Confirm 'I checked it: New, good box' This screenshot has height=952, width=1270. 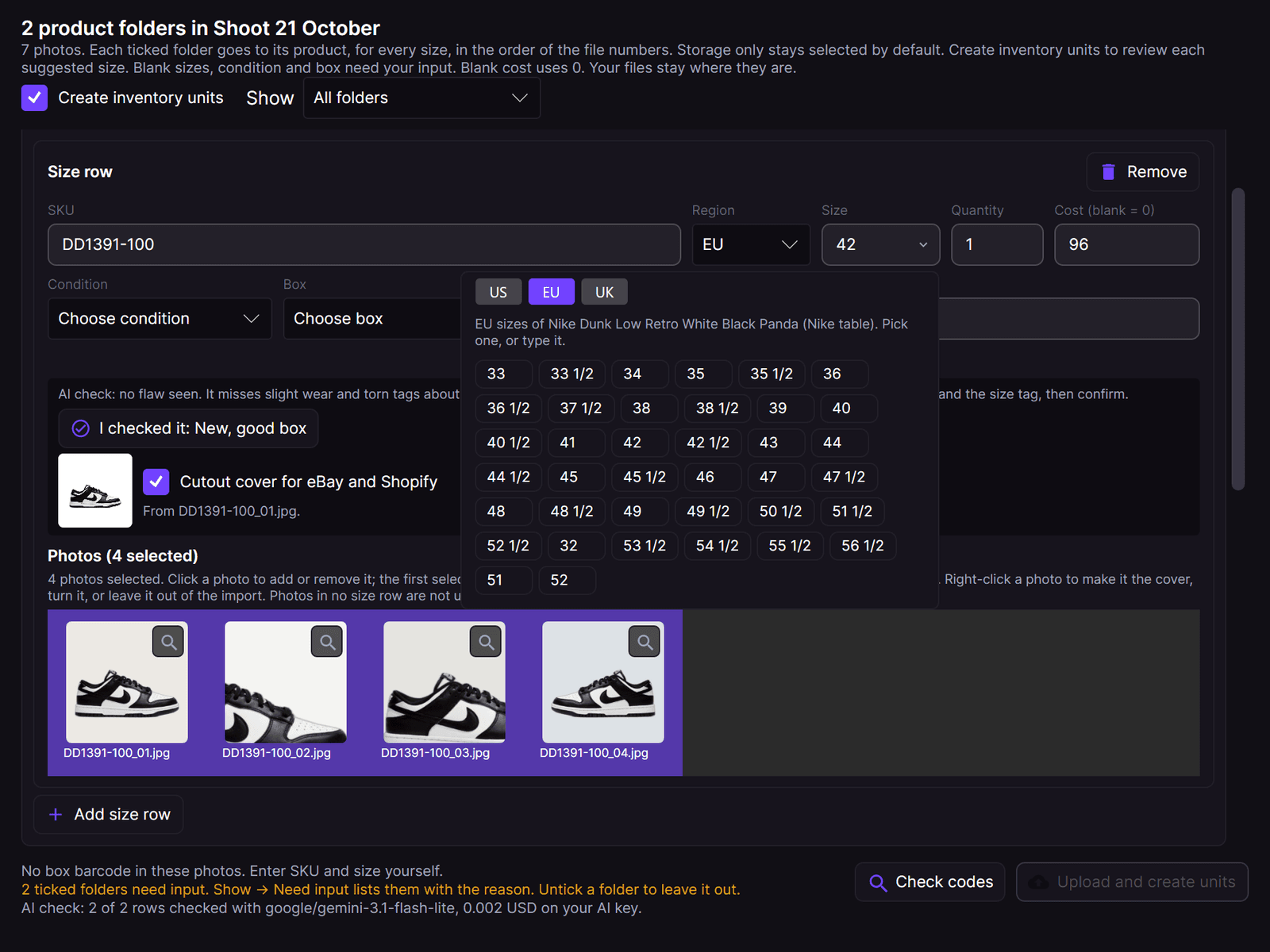tap(188, 428)
